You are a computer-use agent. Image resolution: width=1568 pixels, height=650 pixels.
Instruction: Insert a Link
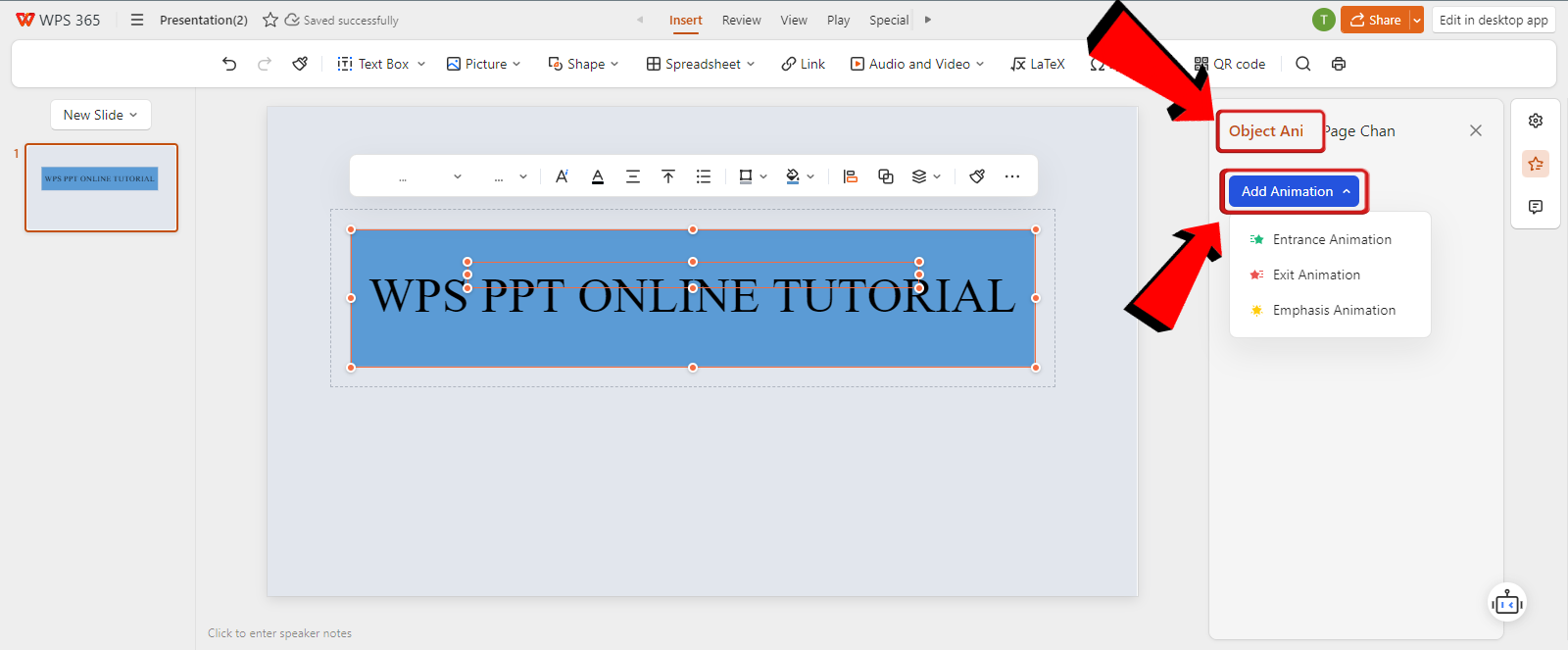pyautogui.click(x=803, y=64)
